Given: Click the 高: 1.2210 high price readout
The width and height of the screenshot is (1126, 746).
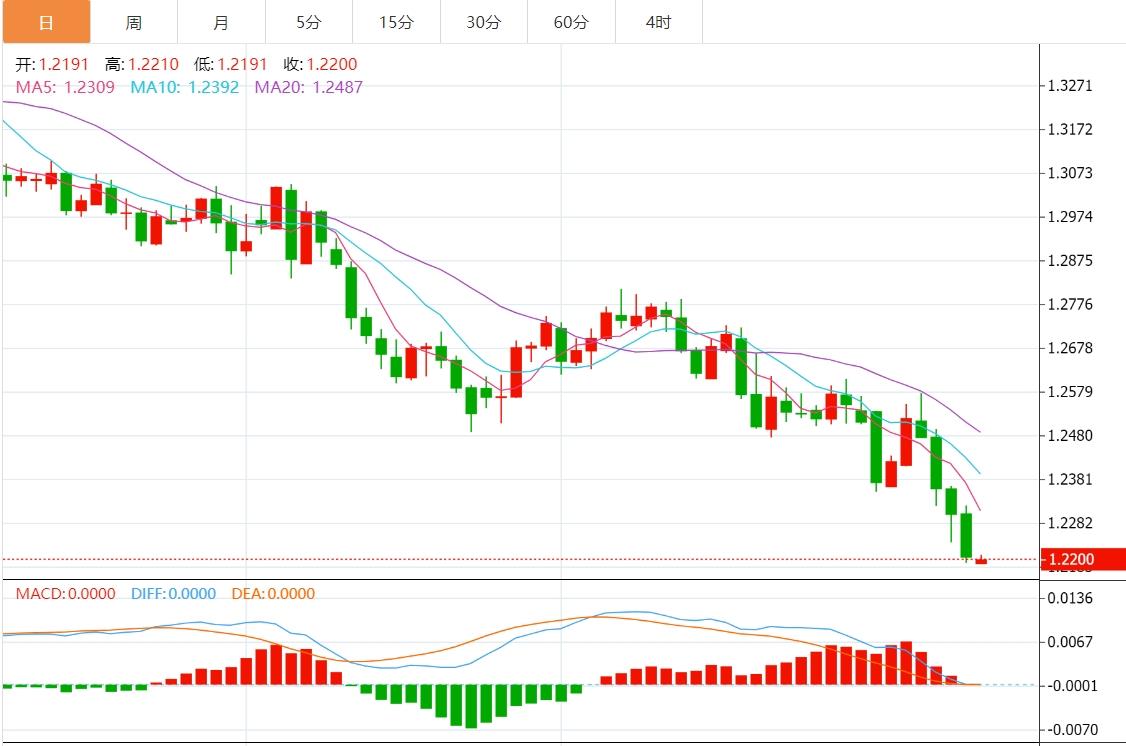Looking at the screenshot, I should (x=142, y=64).
